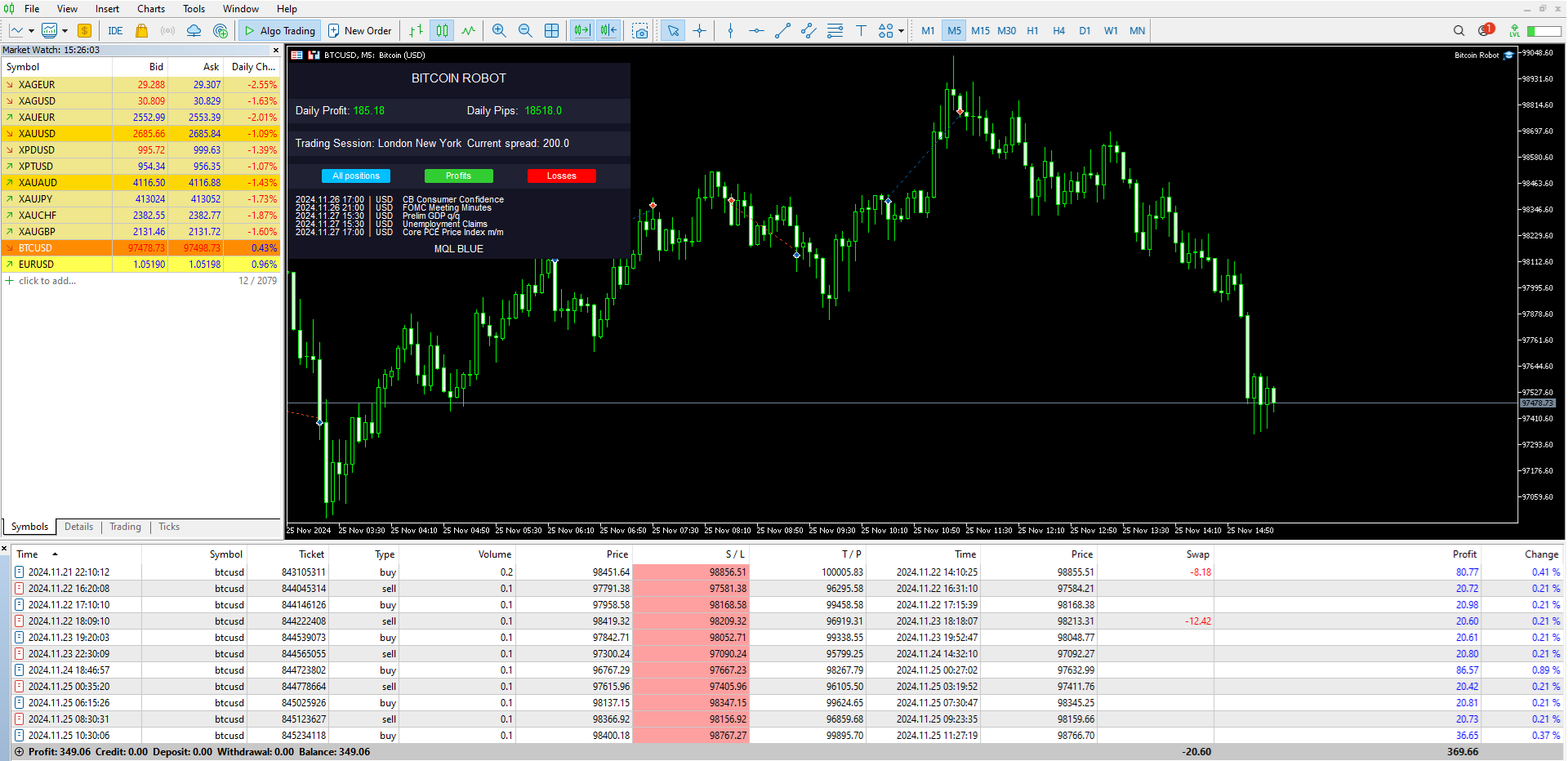Switch chart to candlesticks style
This screenshot has width=1568, height=761.
tap(442, 31)
